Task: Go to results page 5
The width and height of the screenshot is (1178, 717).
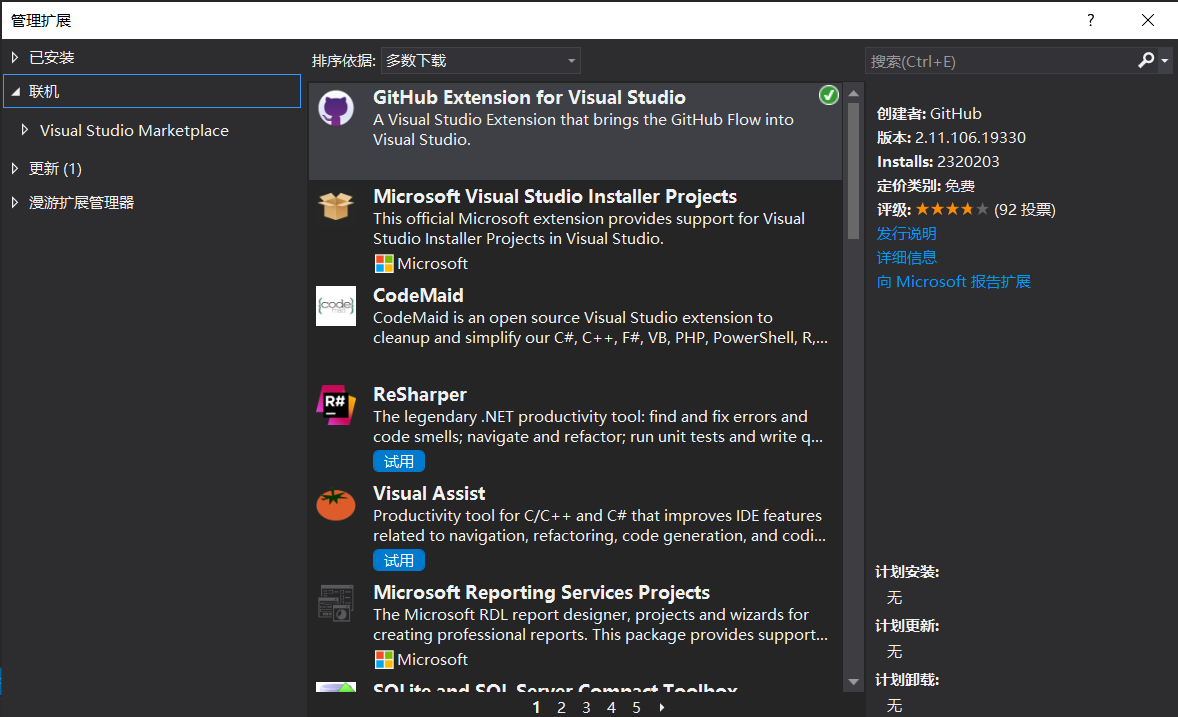Action: pyautogui.click(x=636, y=707)
